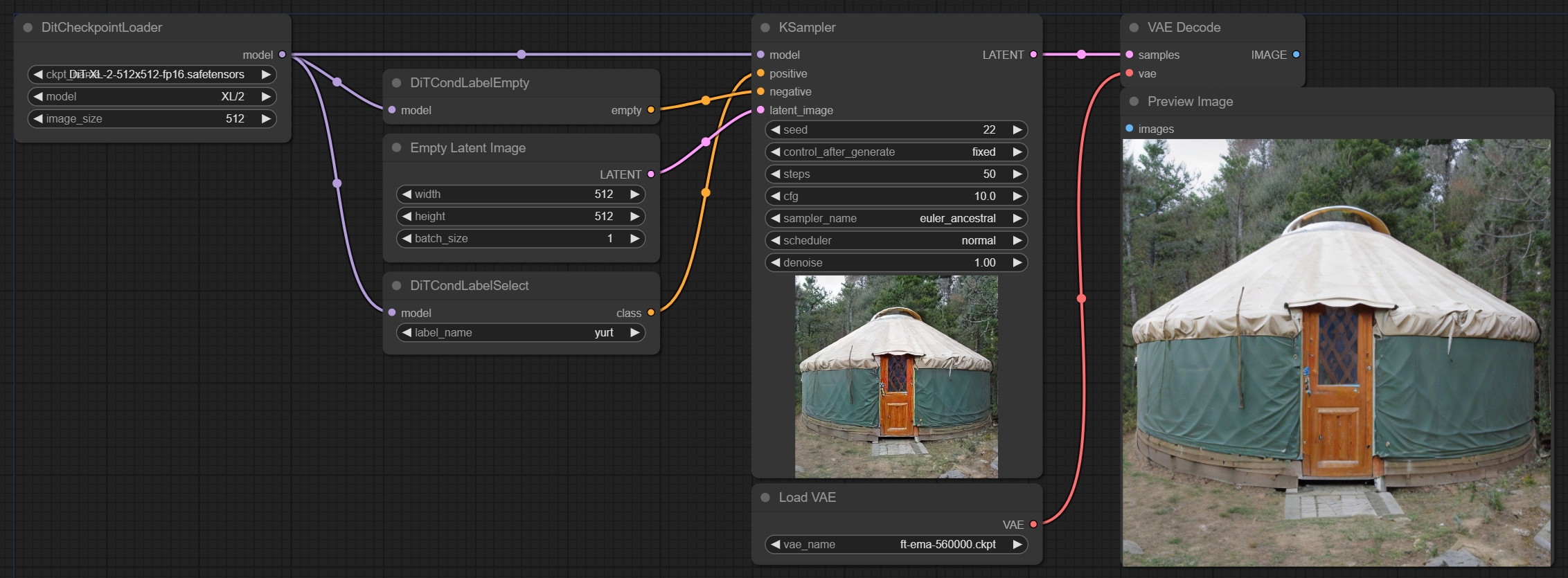The image size is (1568, 578).
Task: Click the VAE Decode IMAGE output socket
Action: click(1296, 55)
